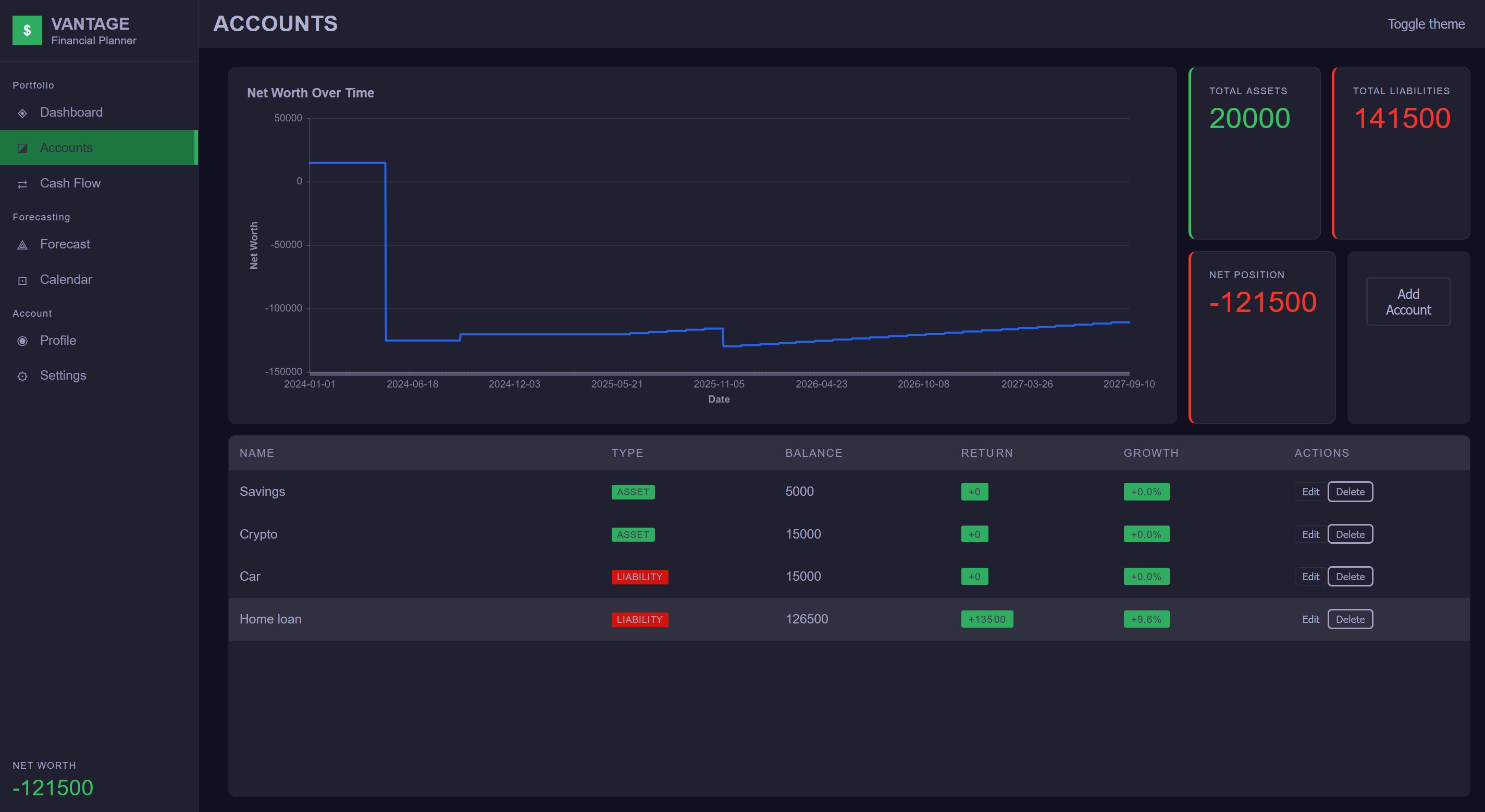Click the Car LIABILITY type badge
Screen dimensions: 1485x812
coord(640,577)
